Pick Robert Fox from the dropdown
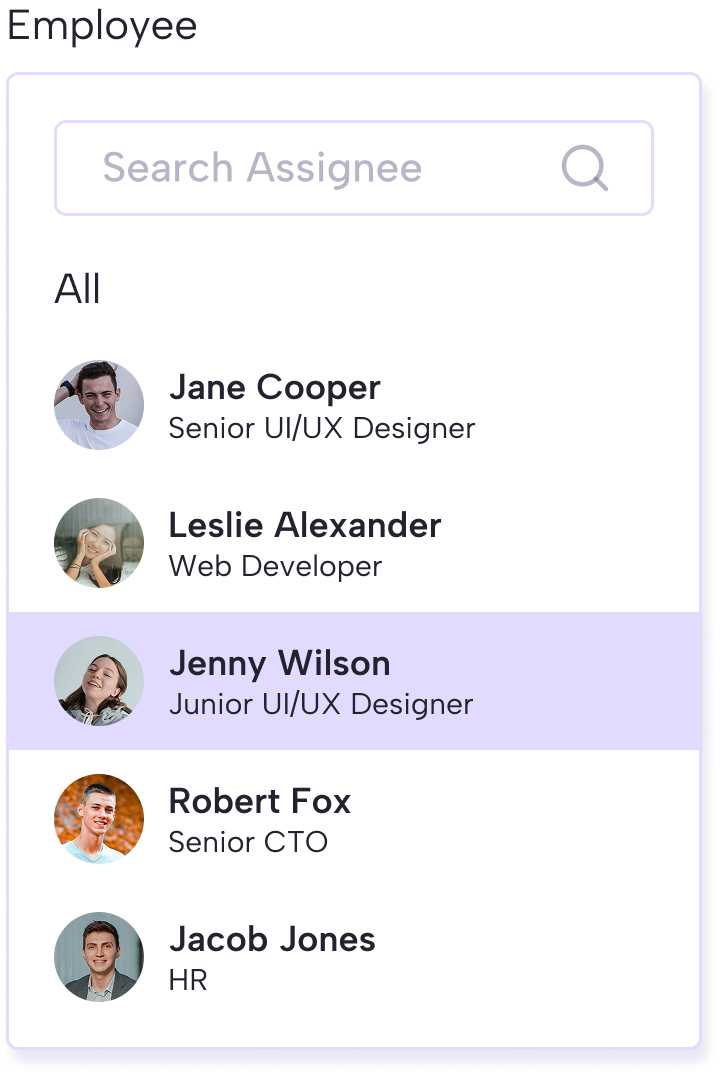 tap(259, 802)
